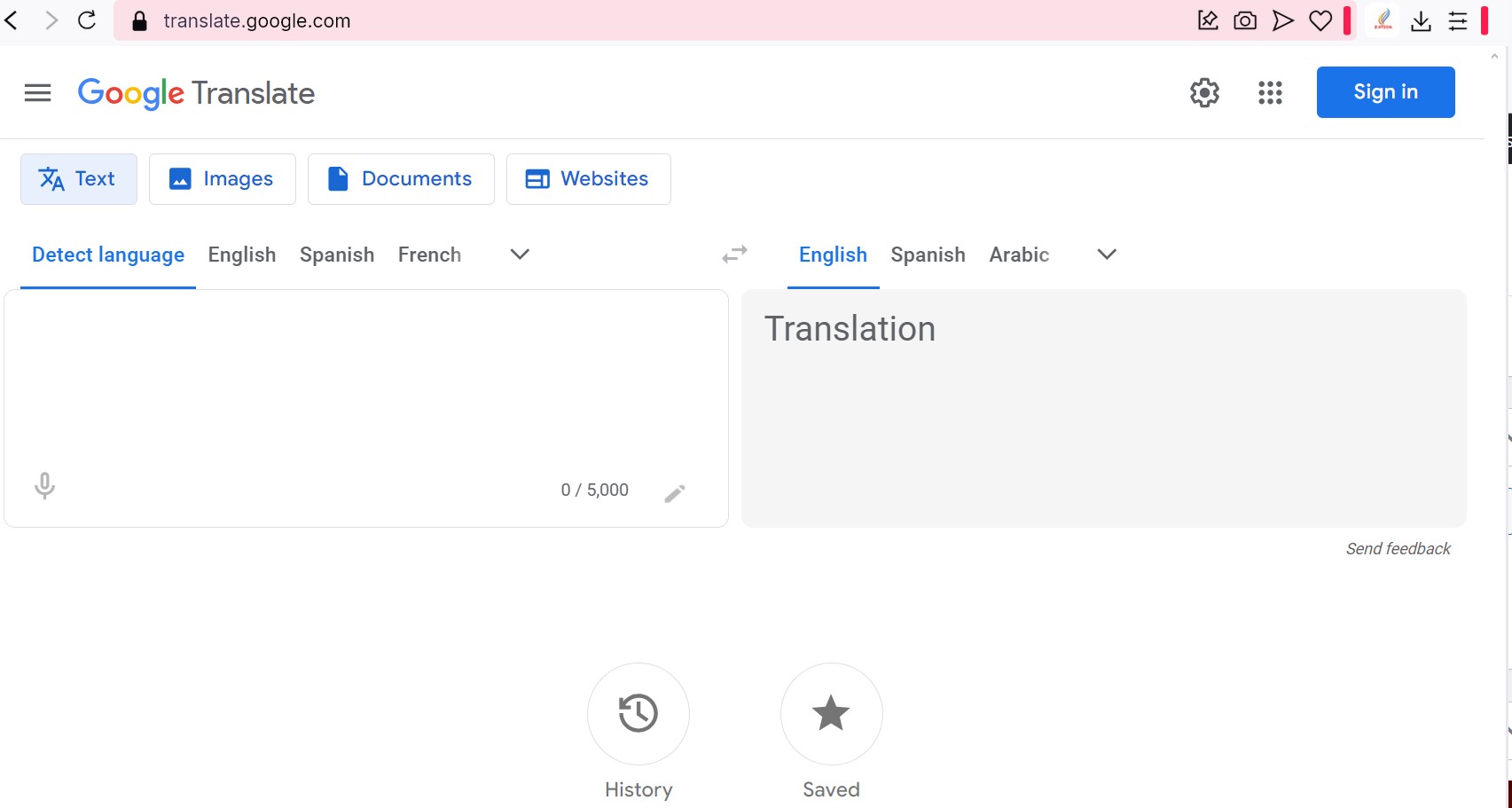Image resolution: width=1512 pixels, height=808 pixels.
Task: Select the Text translation mode
Action: tap(79, 179)
